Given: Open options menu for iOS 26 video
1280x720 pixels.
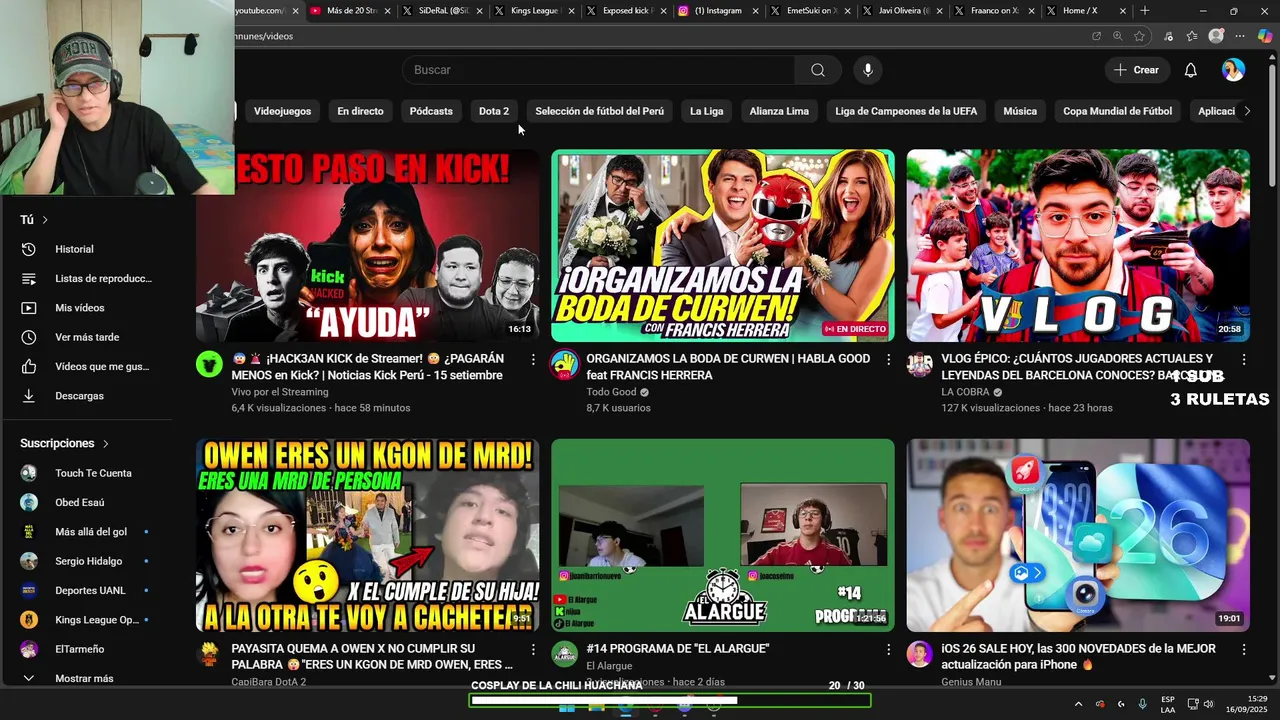Looking at the screenshot, I should (x=1244, y=649).
